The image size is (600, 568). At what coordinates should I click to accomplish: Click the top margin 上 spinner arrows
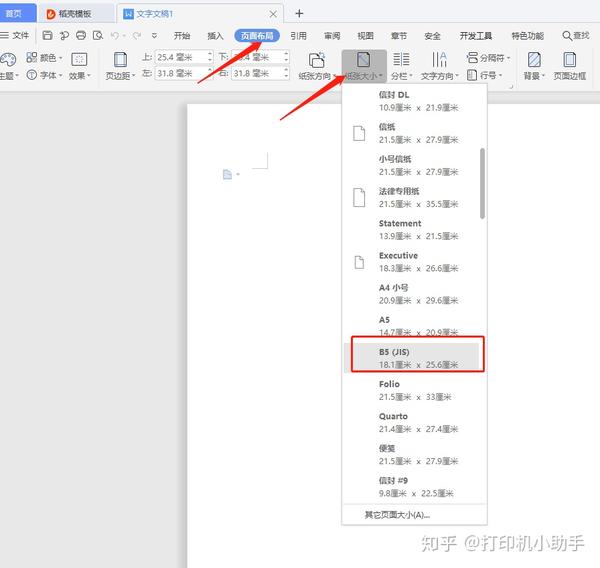pos(210,57)
